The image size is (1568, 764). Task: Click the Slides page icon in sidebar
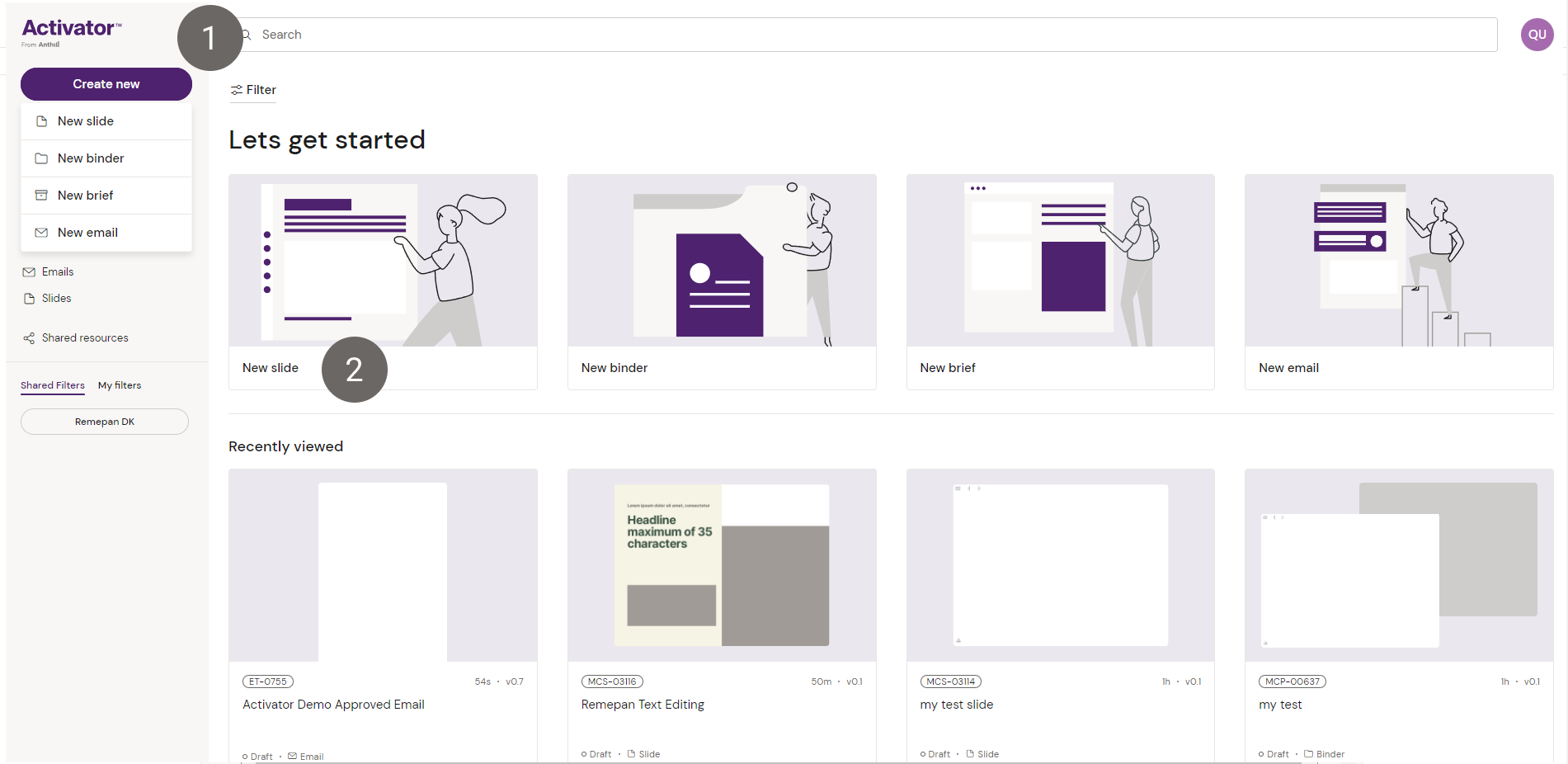click(x=29, y=299)
